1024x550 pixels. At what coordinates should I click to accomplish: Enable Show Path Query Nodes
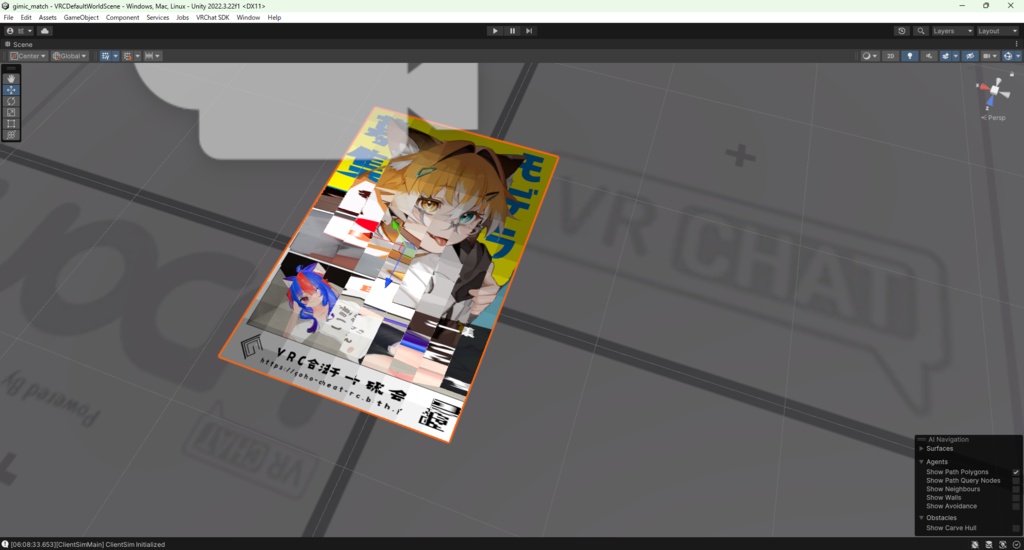1016,480
